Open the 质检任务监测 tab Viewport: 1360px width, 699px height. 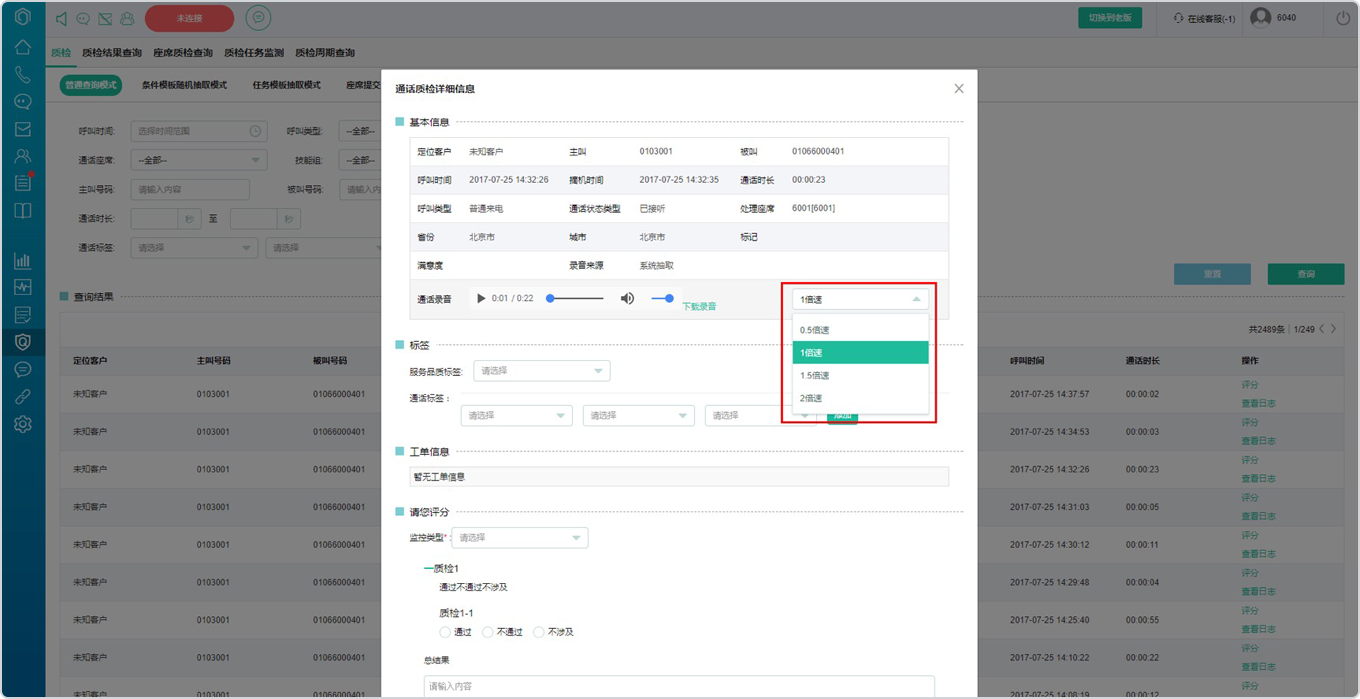click(x=254, y=53)
